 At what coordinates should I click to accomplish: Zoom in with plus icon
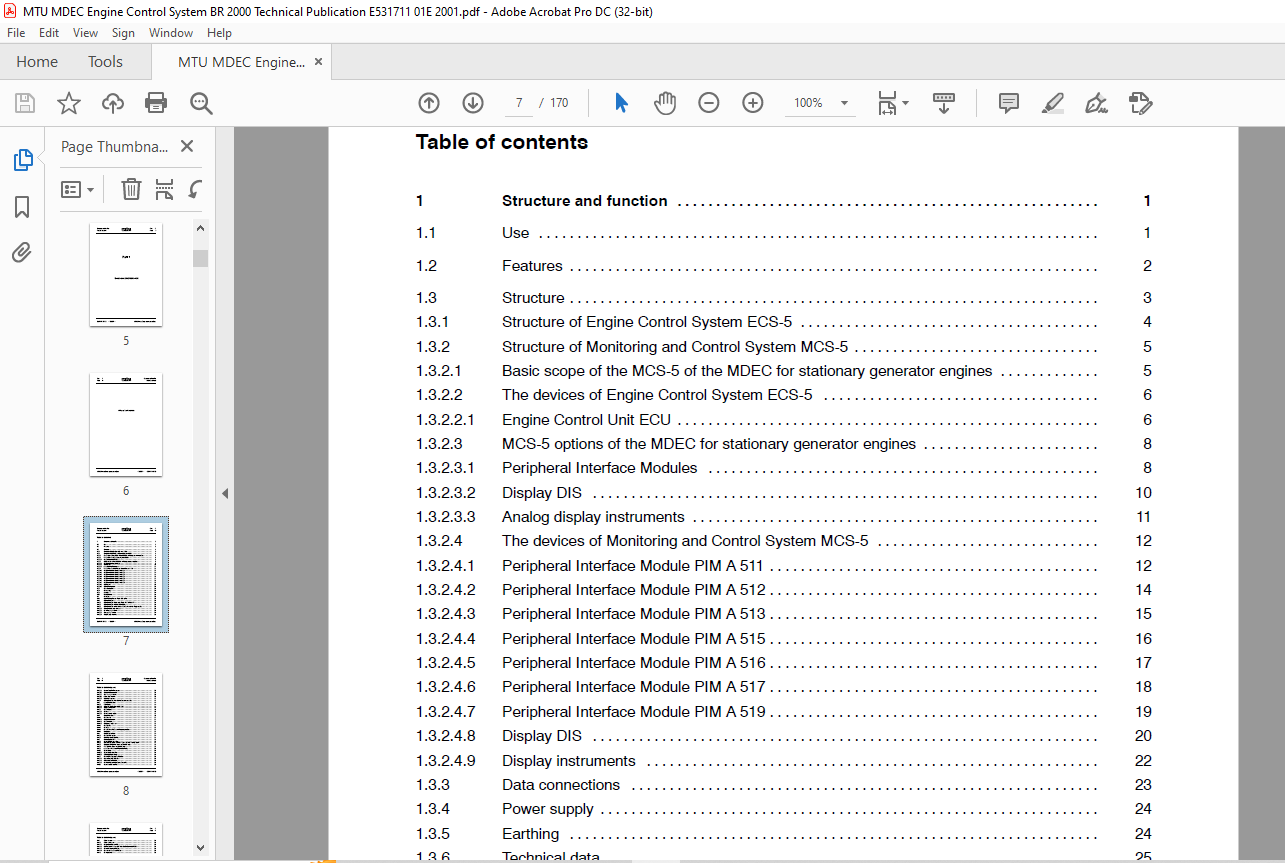pos(753,103)
